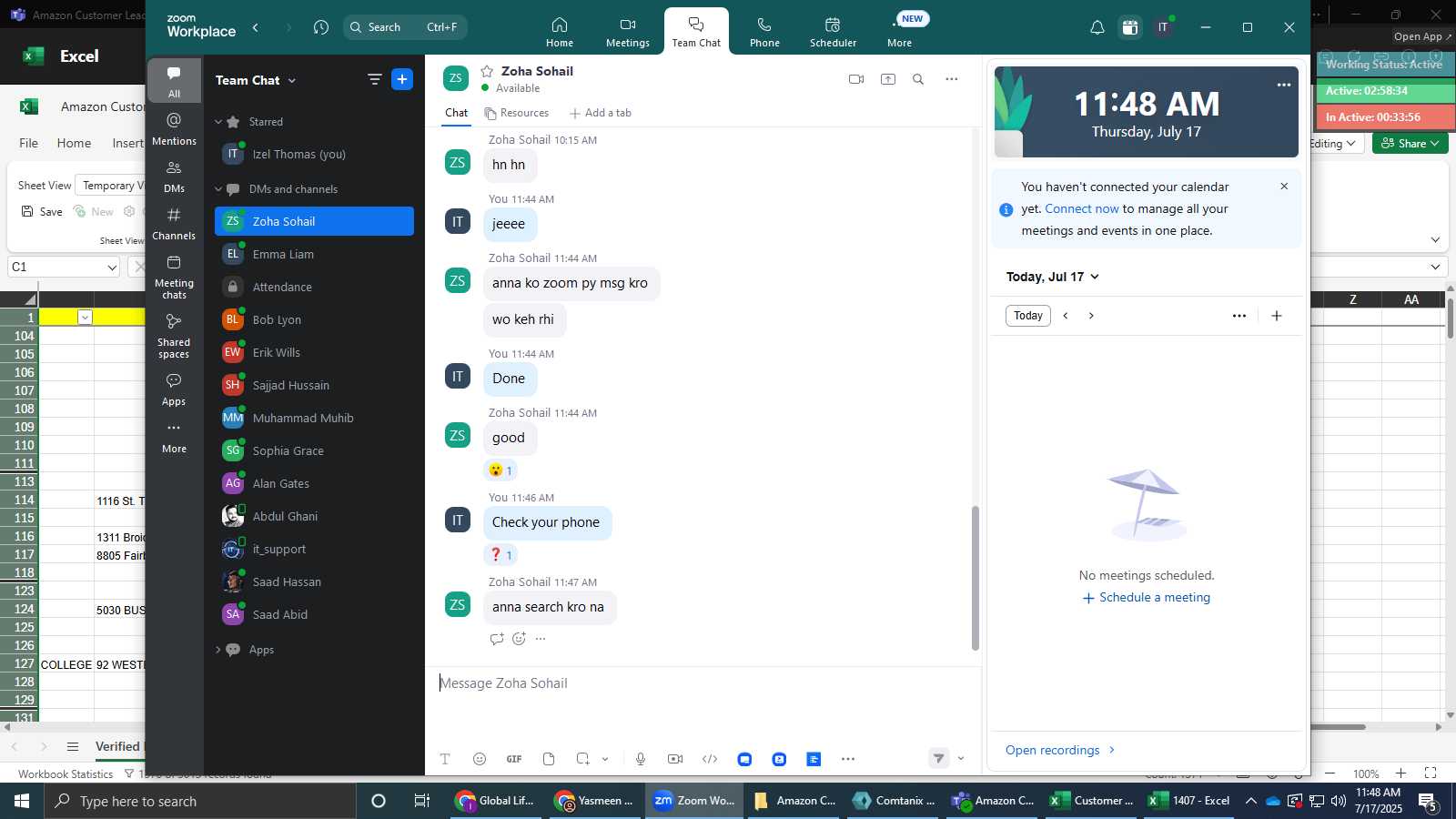Image resolution: width=1456 pixels, height=819 pixels.
Task: Open chat with Sajjad Hussain
Action: (314, 385)
